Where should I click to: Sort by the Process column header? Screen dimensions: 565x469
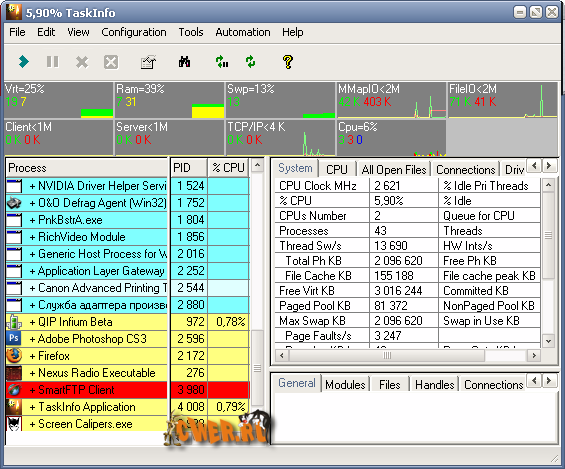pos(87,168)
